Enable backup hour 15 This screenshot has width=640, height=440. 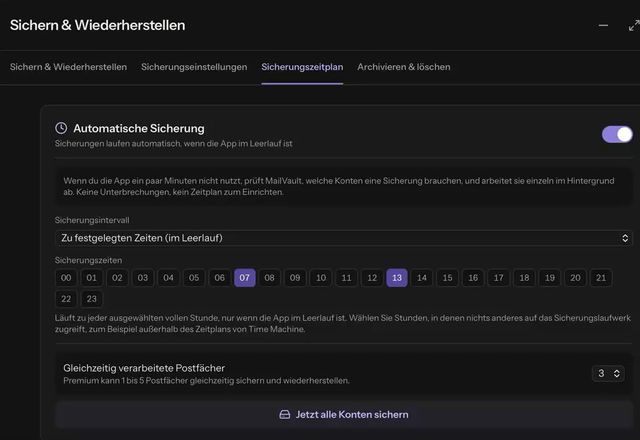(447, 278)
